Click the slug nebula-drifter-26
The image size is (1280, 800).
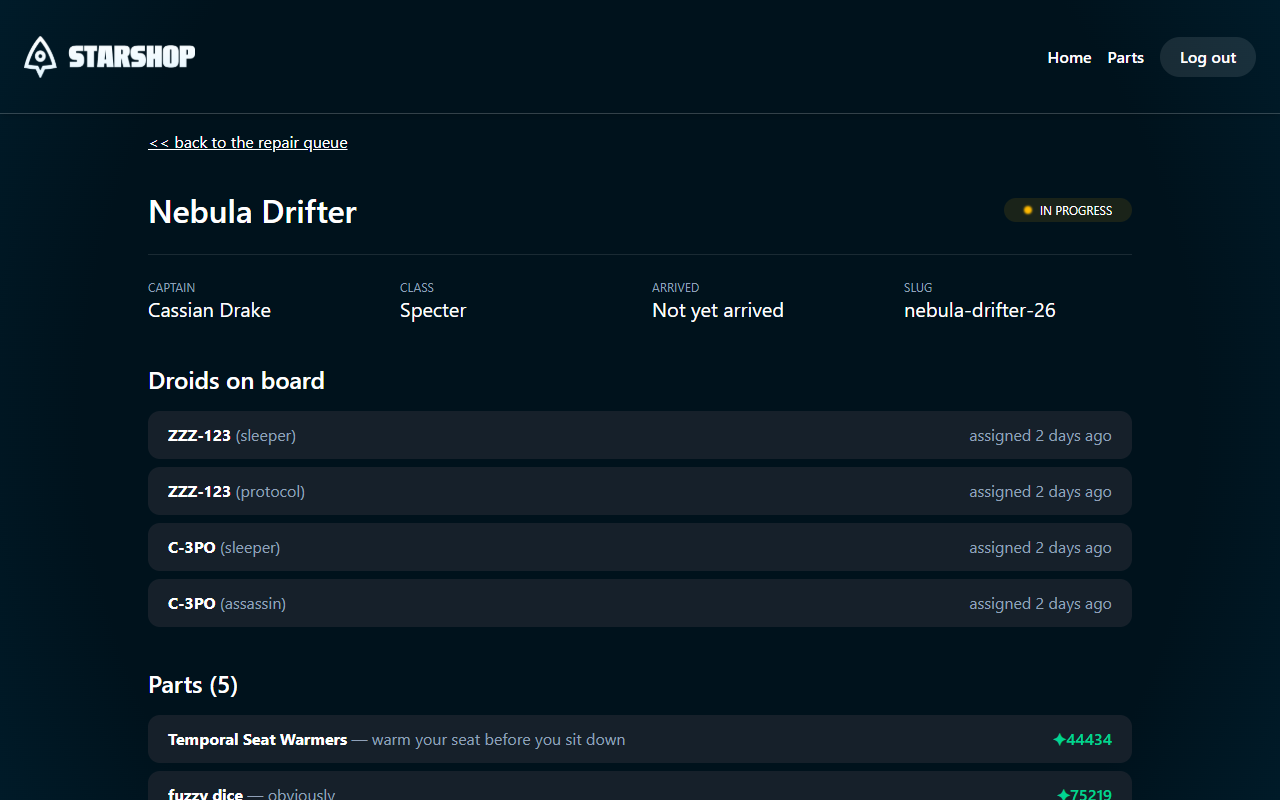coord(980,310)
